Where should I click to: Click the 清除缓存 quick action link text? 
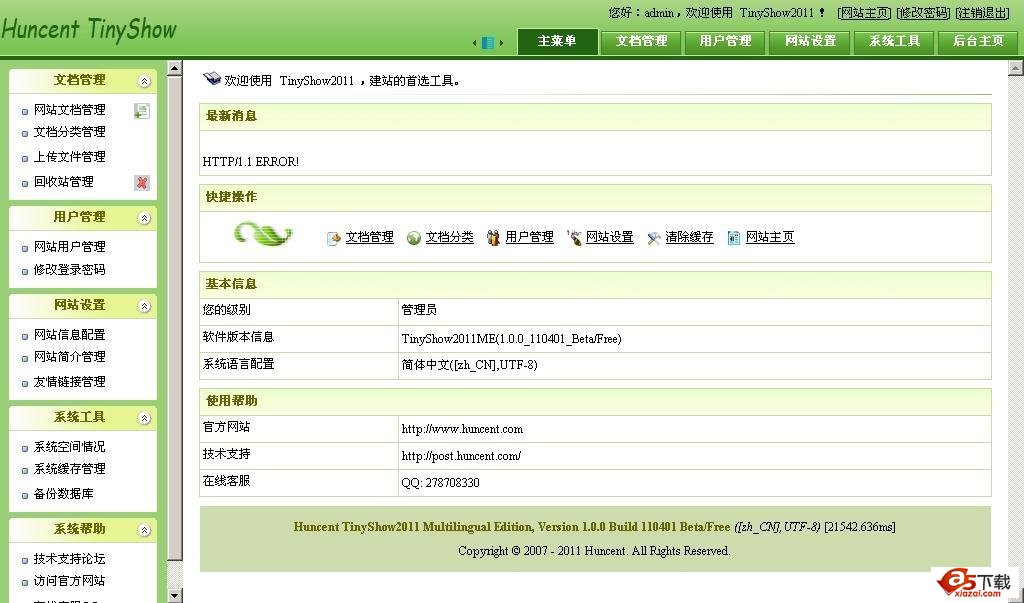(689, 237)
